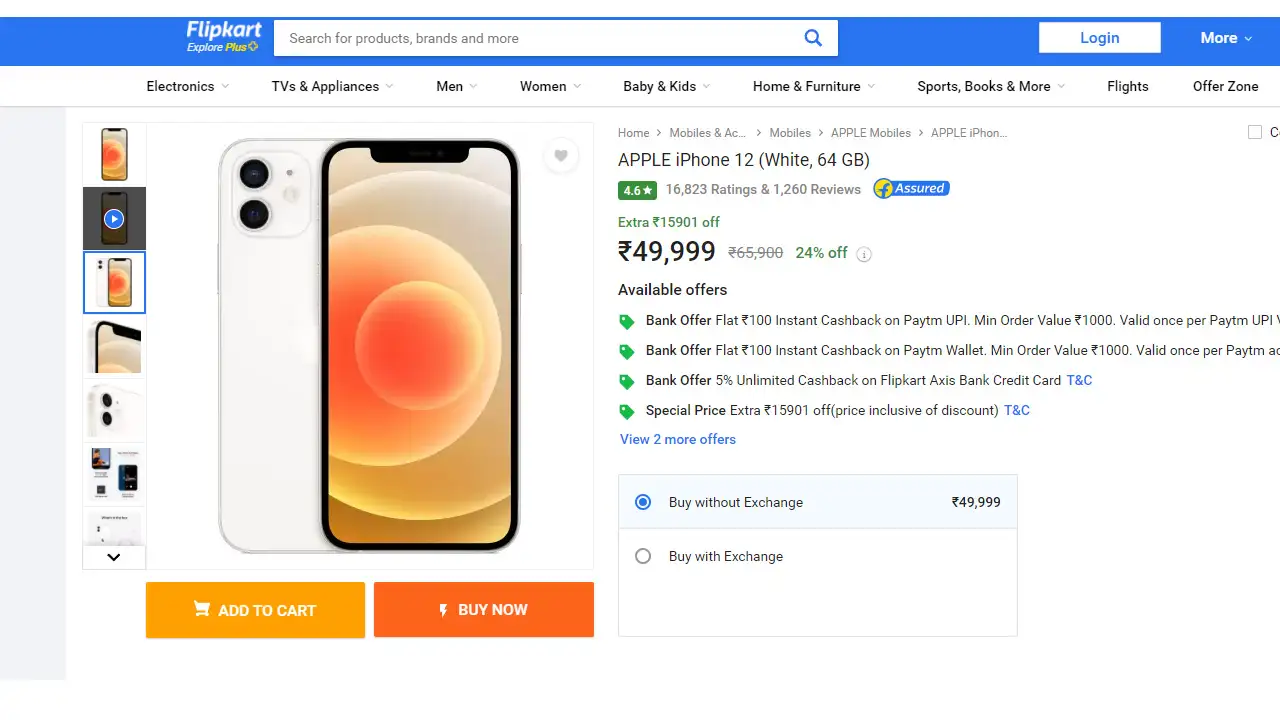Screen dimensions: 1280x720
Task: Expand the Electronics category menu
Action: pyautogui.click(x=186, y=86)
